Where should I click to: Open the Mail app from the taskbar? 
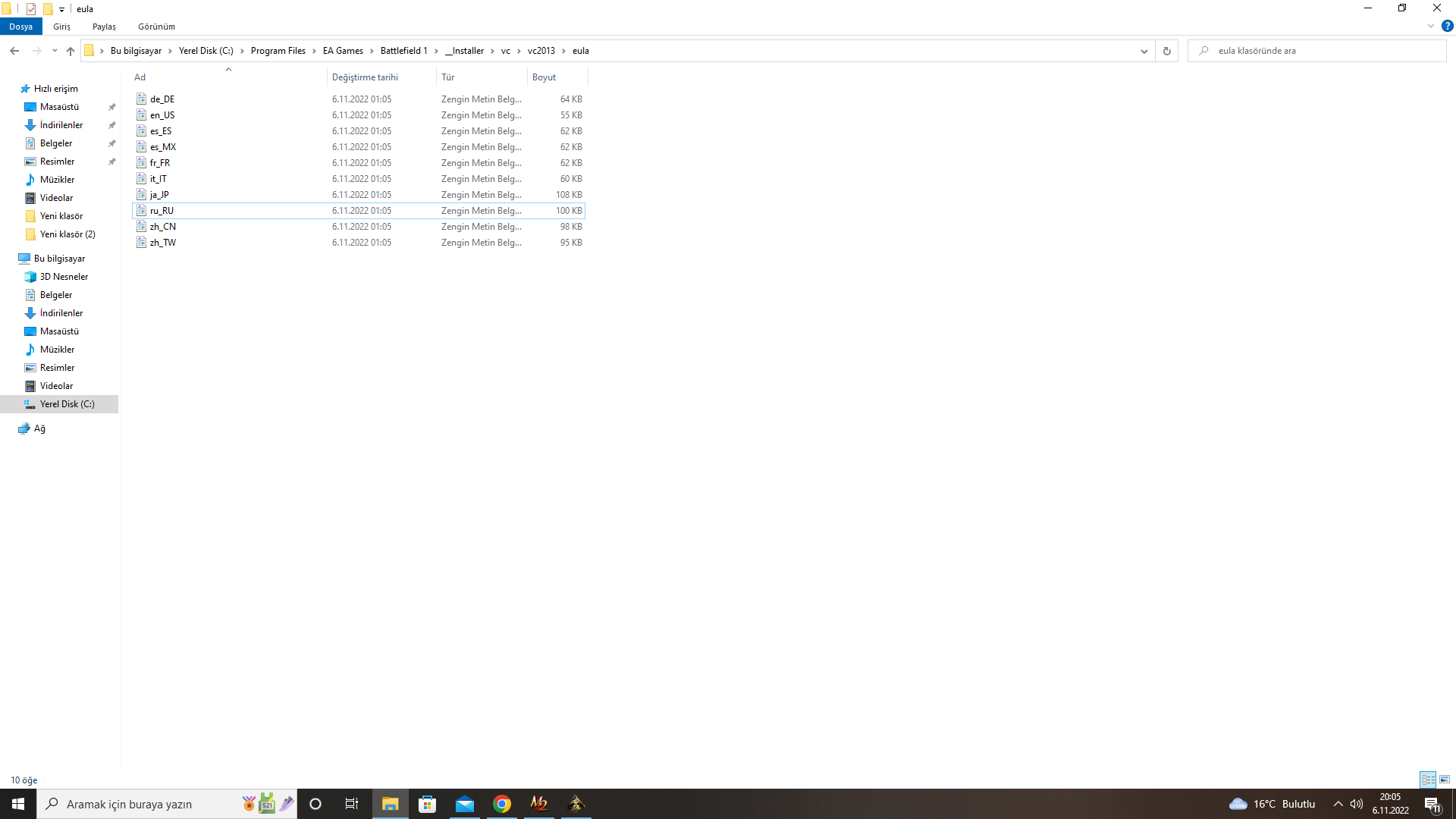[x=465, y=804]
